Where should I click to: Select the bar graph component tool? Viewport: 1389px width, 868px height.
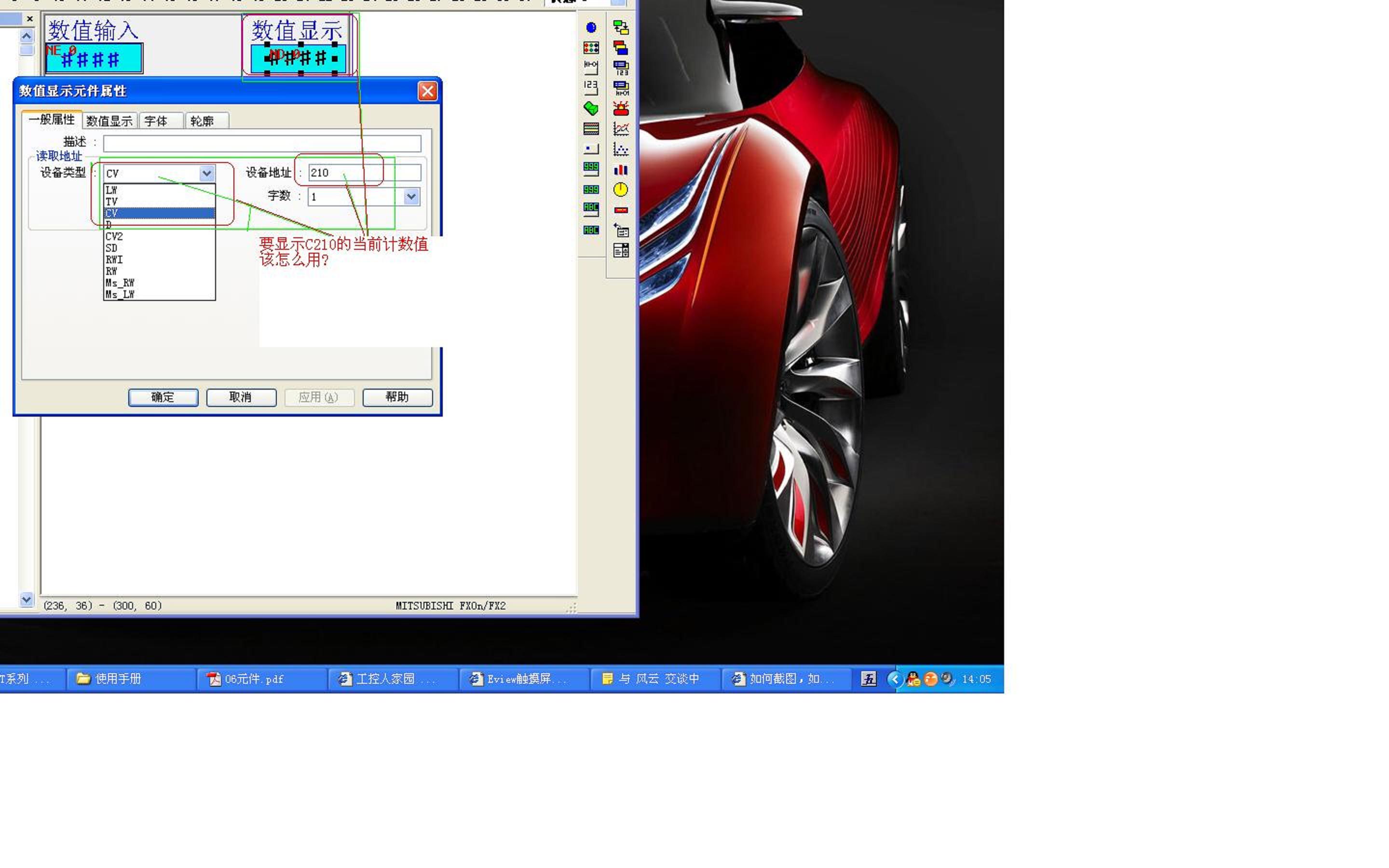click(620, 170)
